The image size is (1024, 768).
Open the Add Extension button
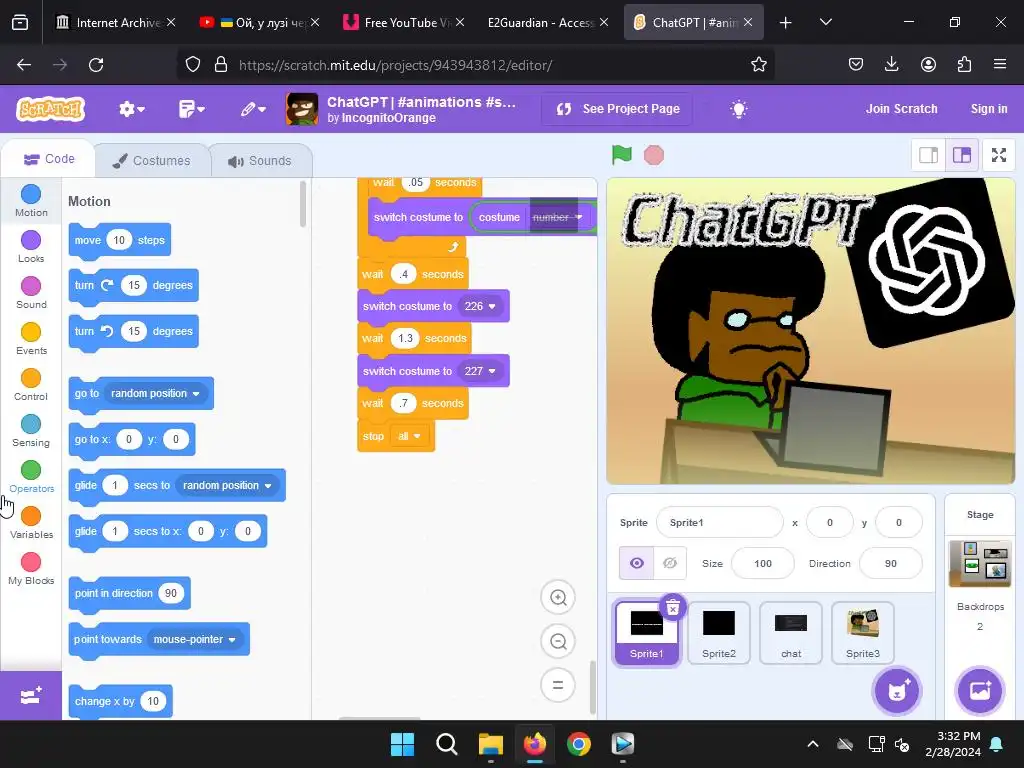click(31, 696)
